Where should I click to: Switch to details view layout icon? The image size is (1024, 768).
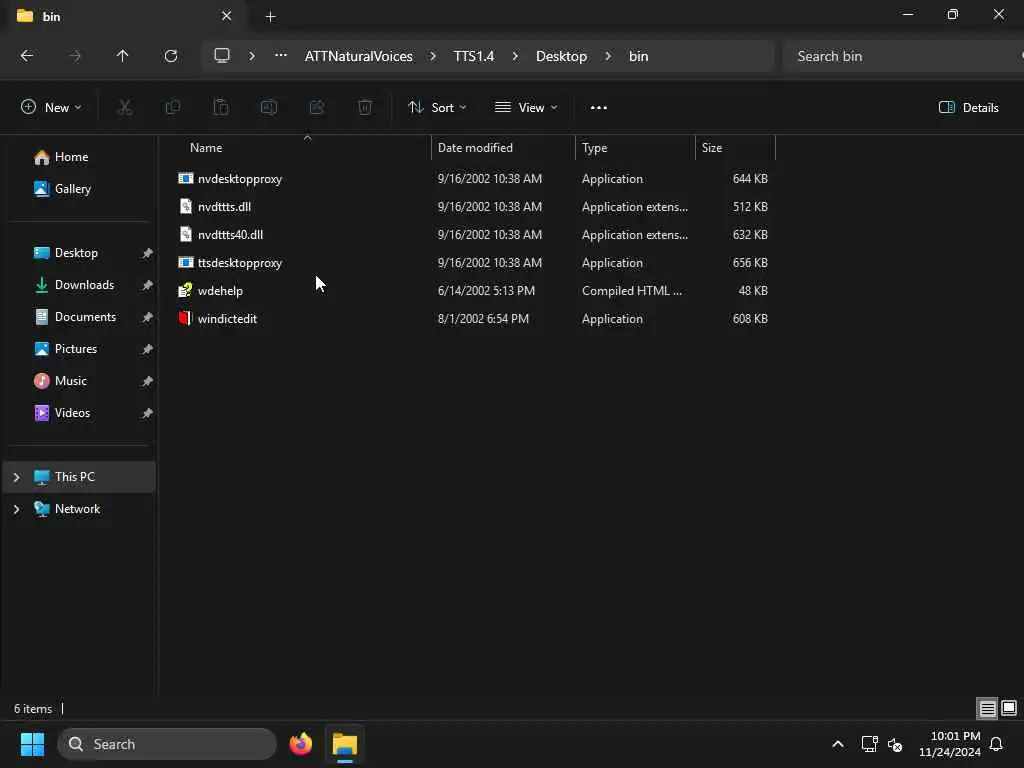987,708
